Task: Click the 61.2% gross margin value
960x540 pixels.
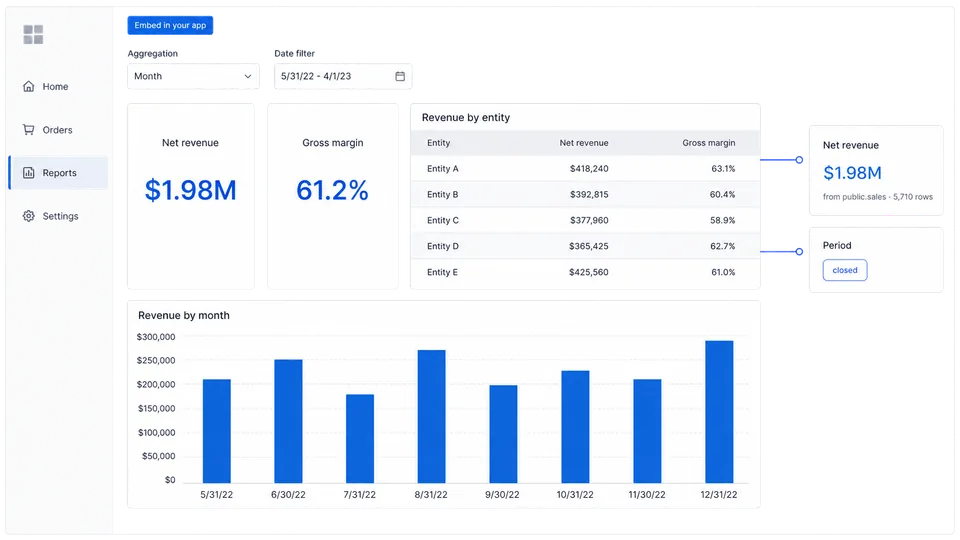Action: 332,190
